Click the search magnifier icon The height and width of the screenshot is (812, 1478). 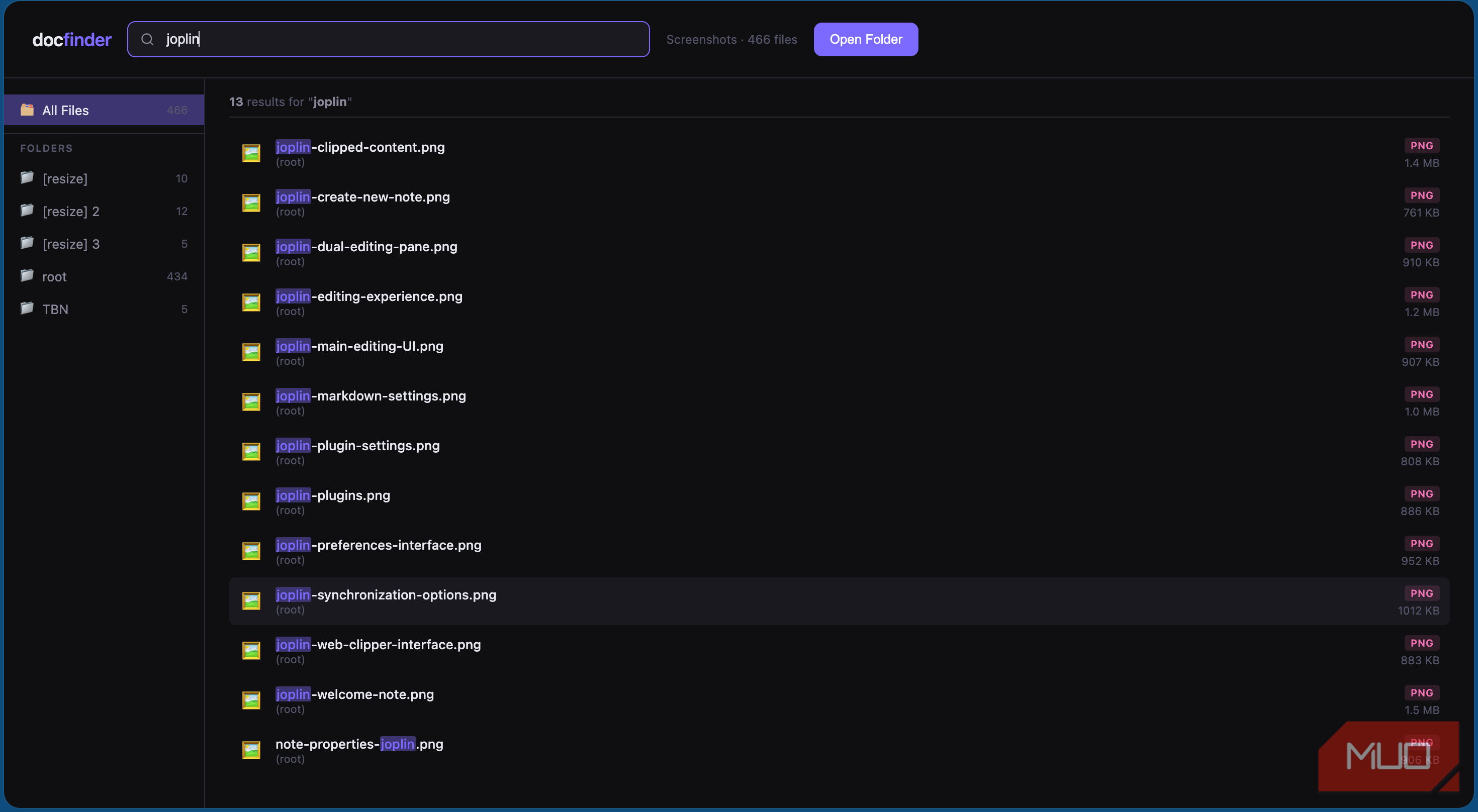147,39
